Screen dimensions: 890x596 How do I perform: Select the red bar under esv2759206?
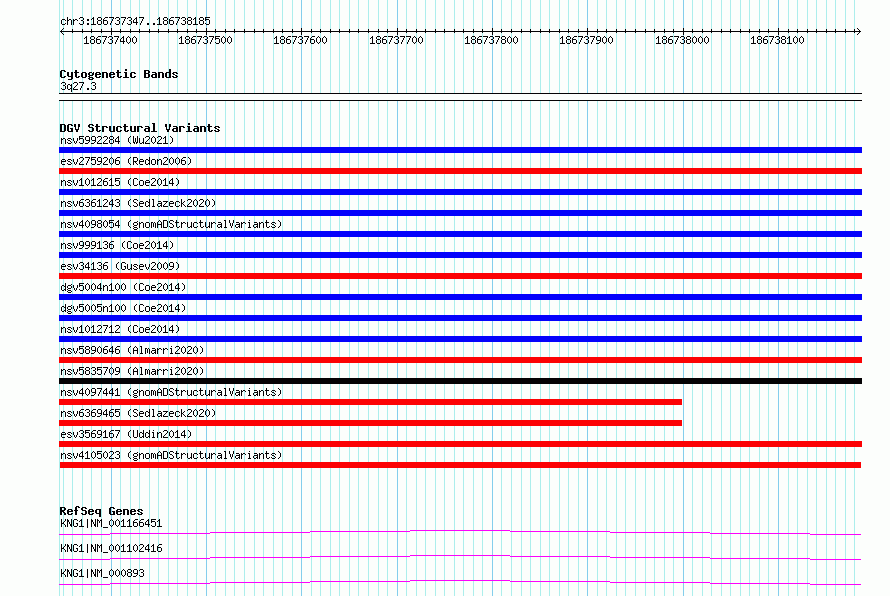[460, 171]
